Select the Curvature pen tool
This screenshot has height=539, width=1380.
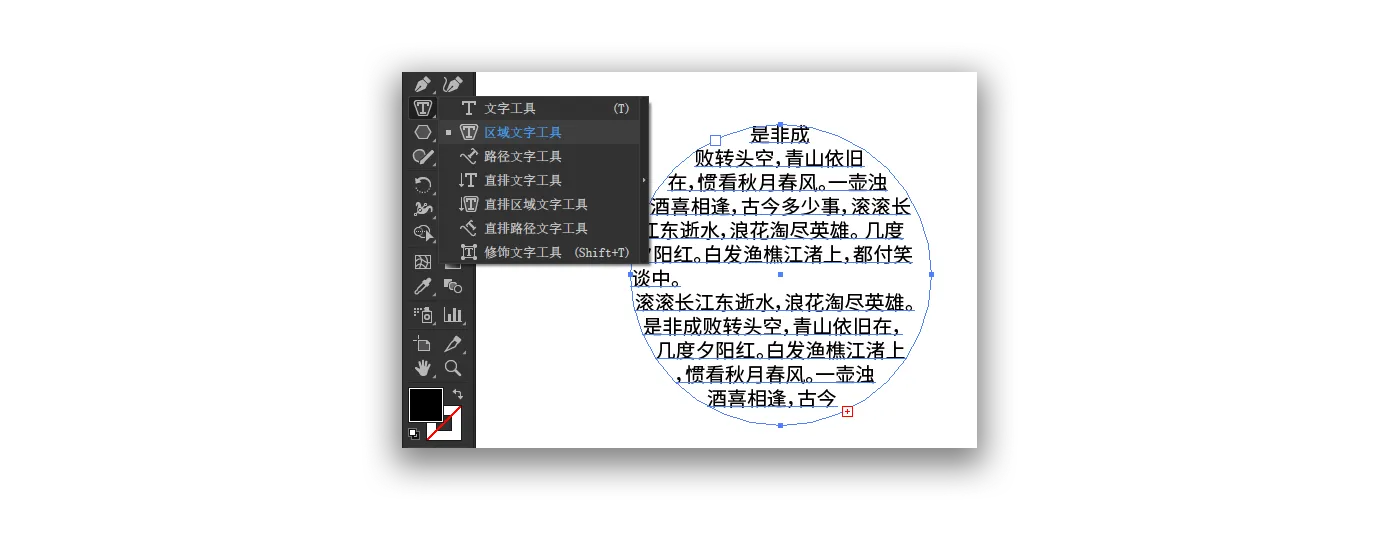[453, 84]
